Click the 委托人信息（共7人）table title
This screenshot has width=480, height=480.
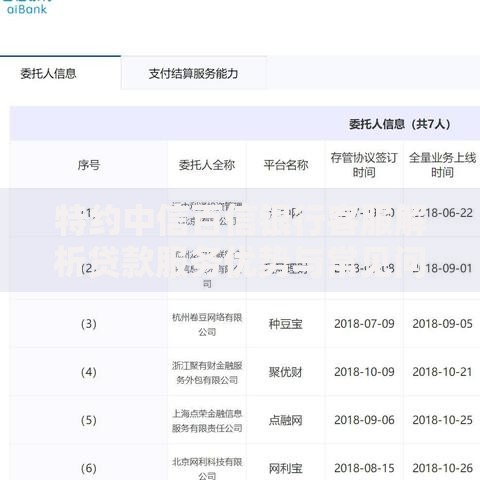[400, 124]
